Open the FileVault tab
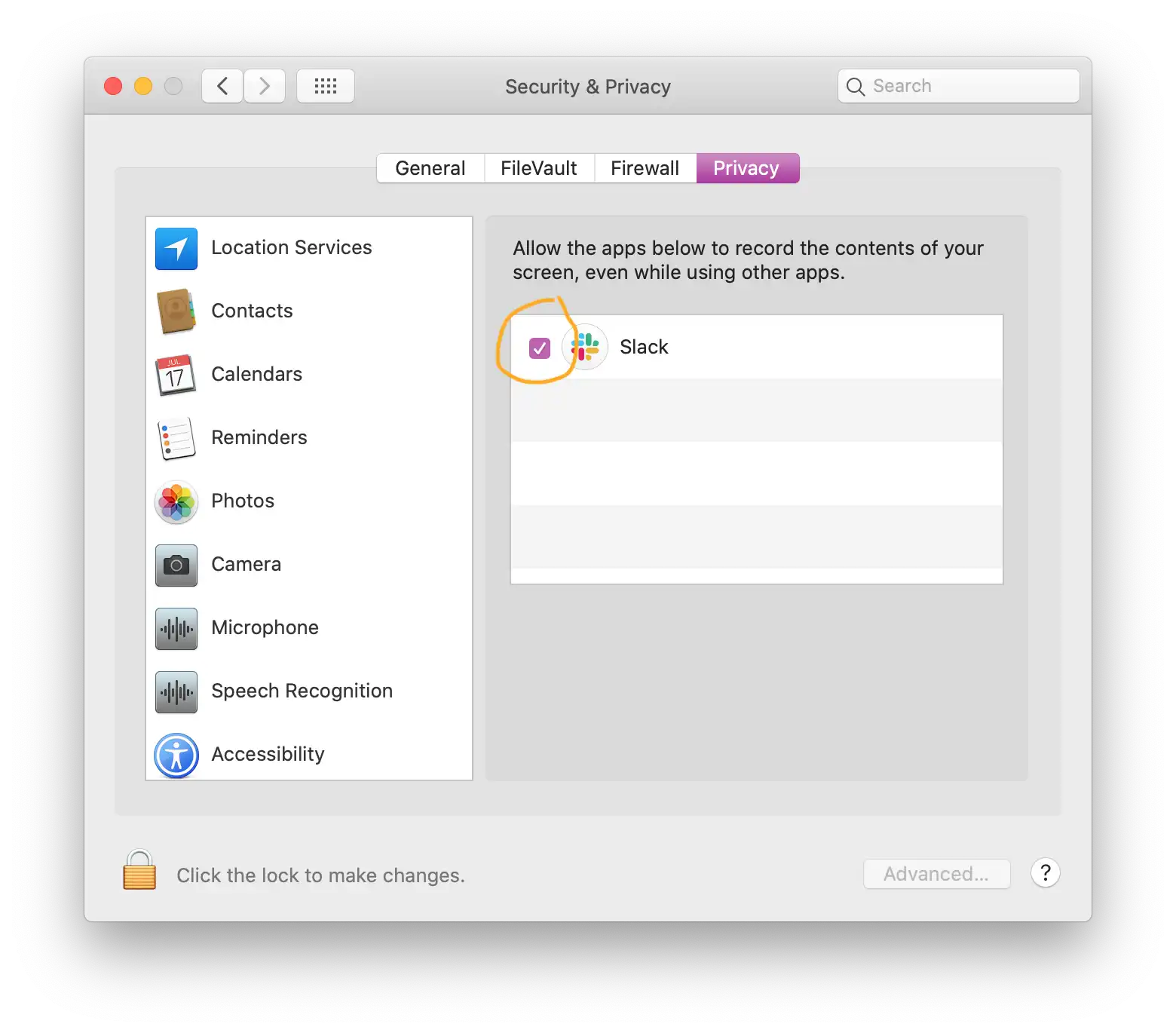 [538, 167]
